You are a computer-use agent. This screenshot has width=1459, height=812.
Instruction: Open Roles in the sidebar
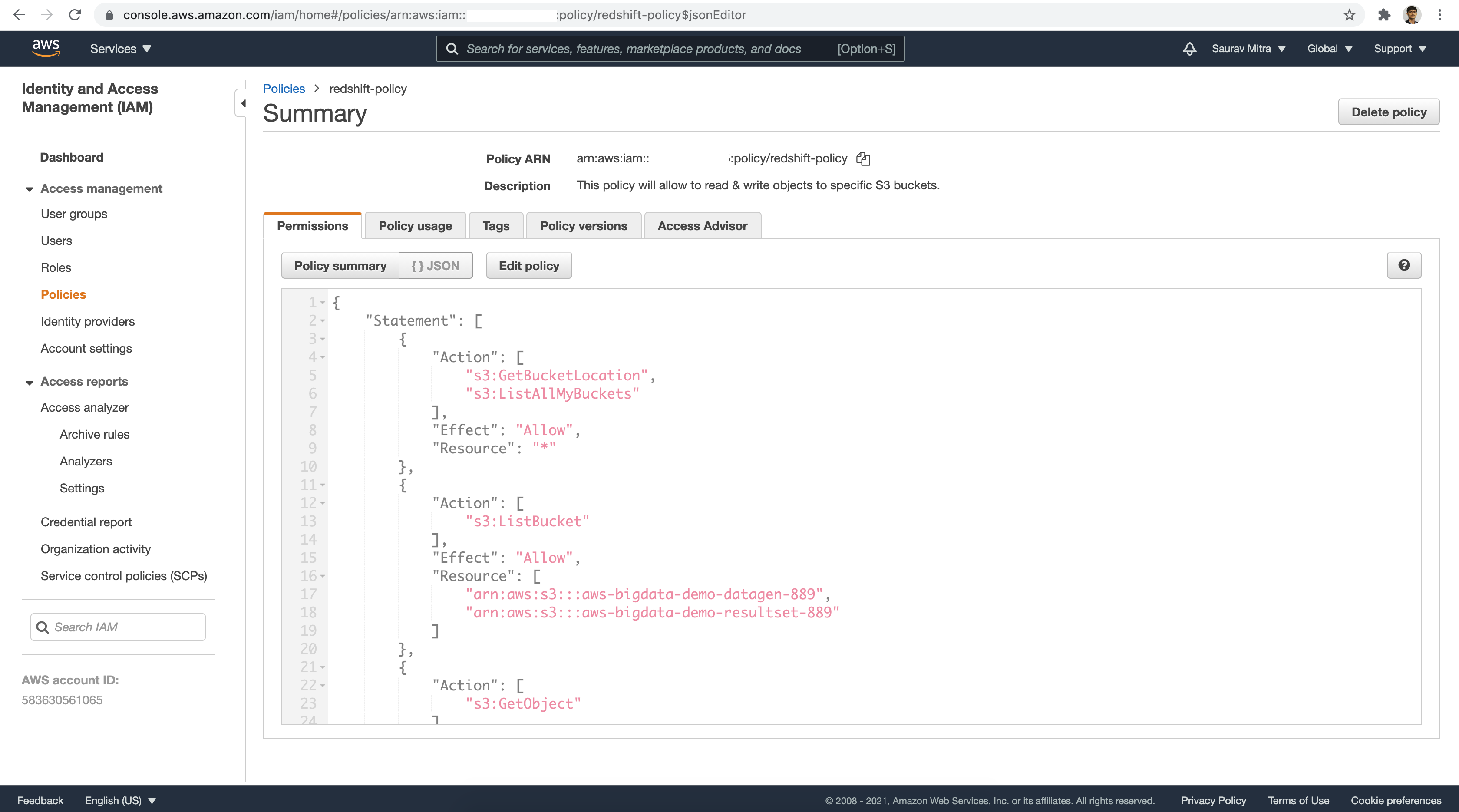pos(56,268)
